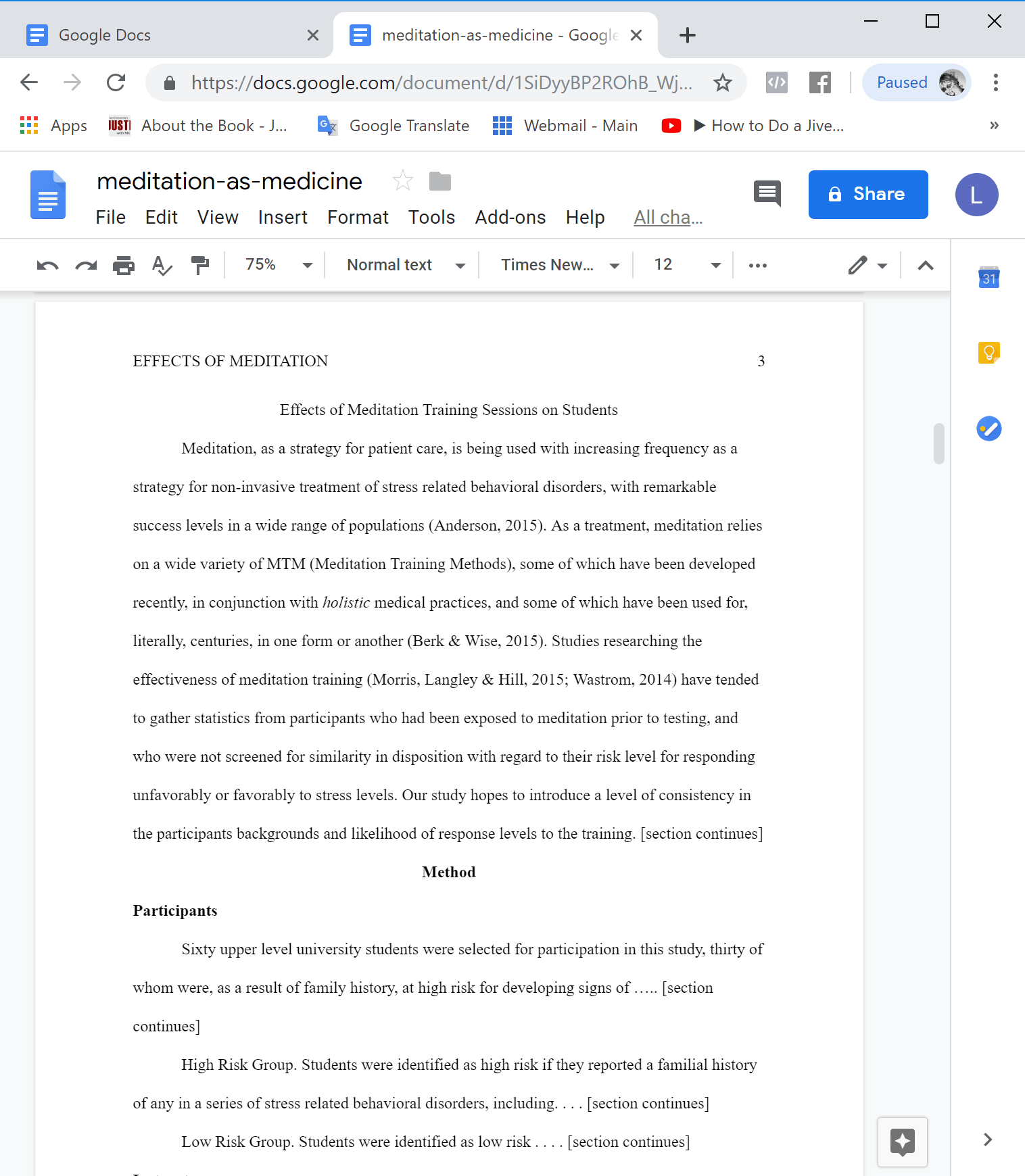Image resolution: width=1025 pixels, height=1176 pixels.
Task: Open comment history speech bubble
Action: [767, 194]
